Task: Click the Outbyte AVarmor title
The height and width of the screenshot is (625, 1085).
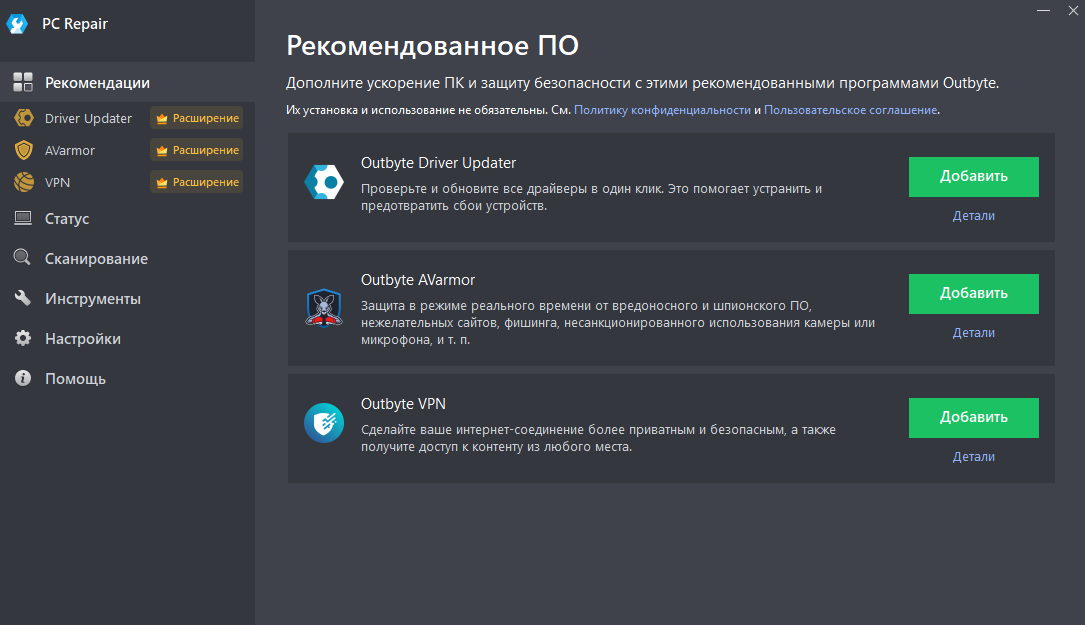Action: point(418,280)
